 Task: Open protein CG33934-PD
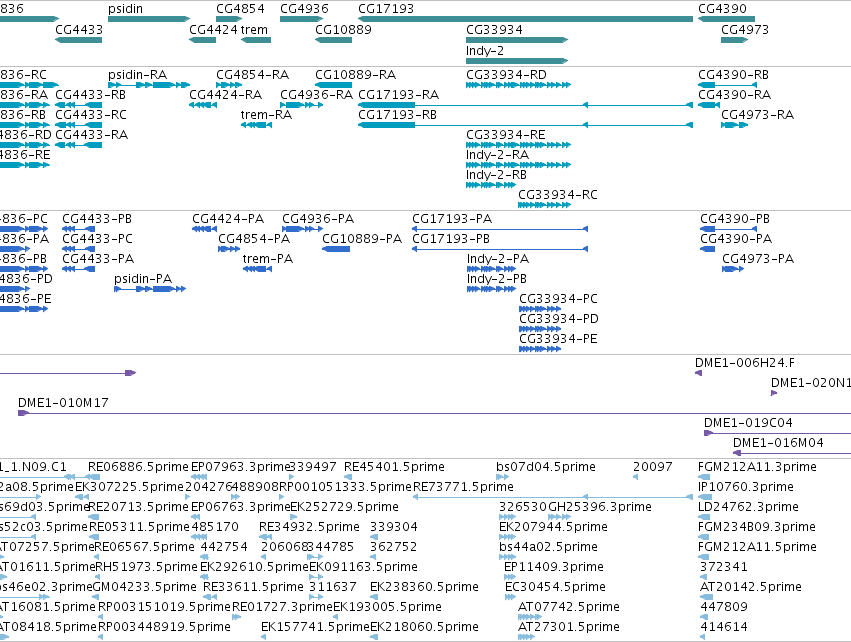pos(559,319)
